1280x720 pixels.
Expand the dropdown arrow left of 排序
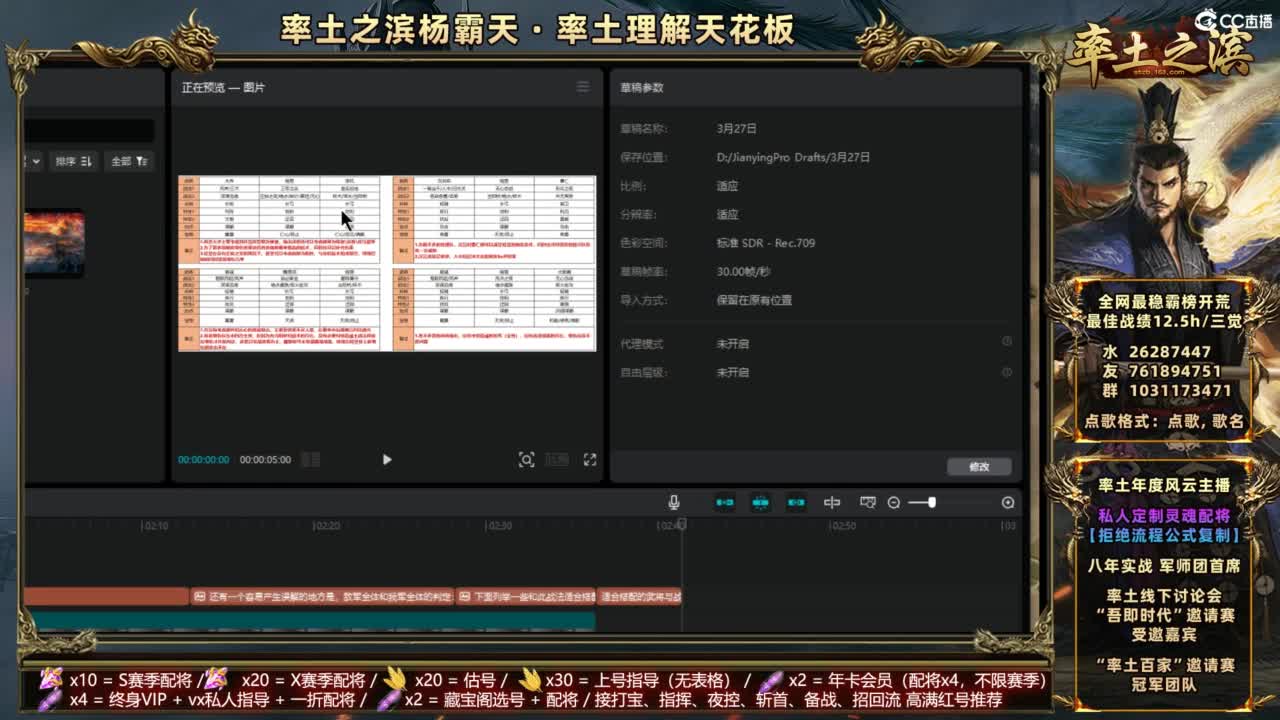tap(35, 161)
